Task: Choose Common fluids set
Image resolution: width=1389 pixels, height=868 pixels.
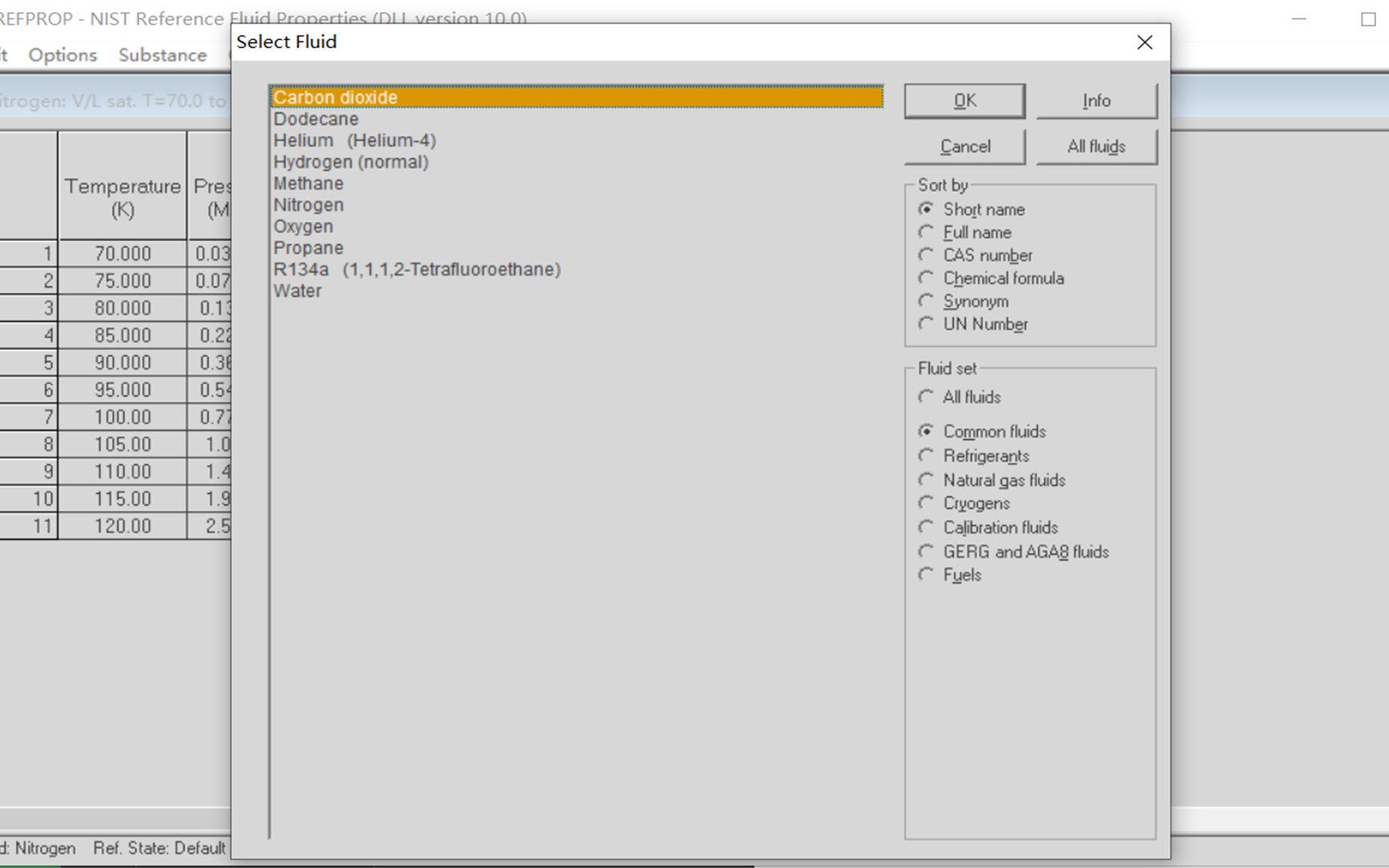Action: pos(982,432)
